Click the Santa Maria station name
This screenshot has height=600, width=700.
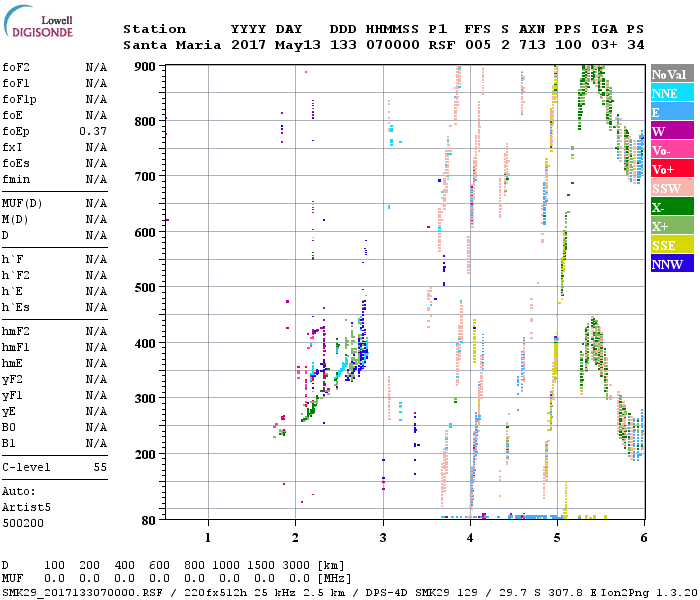pyautogui.click(x=172, y=46)
